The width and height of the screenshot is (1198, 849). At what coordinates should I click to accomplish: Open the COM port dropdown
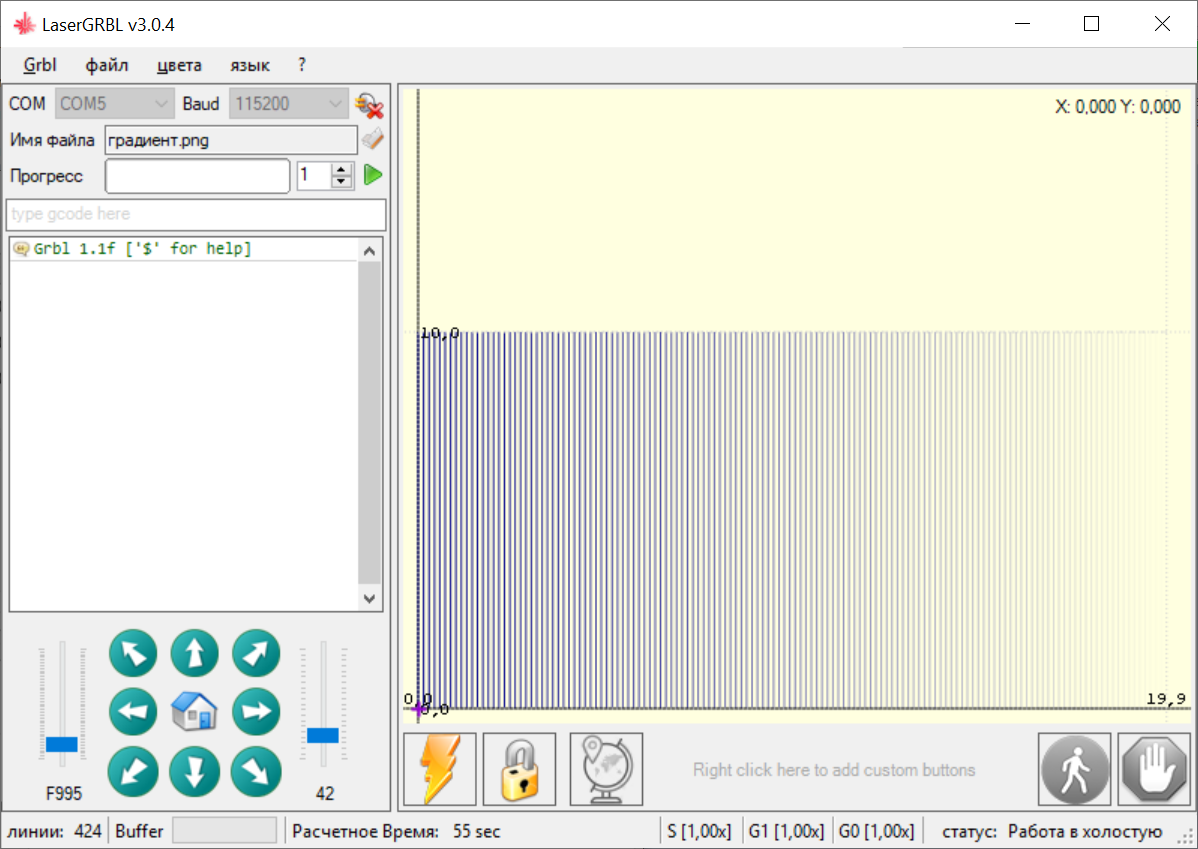(x=160, y=104)
